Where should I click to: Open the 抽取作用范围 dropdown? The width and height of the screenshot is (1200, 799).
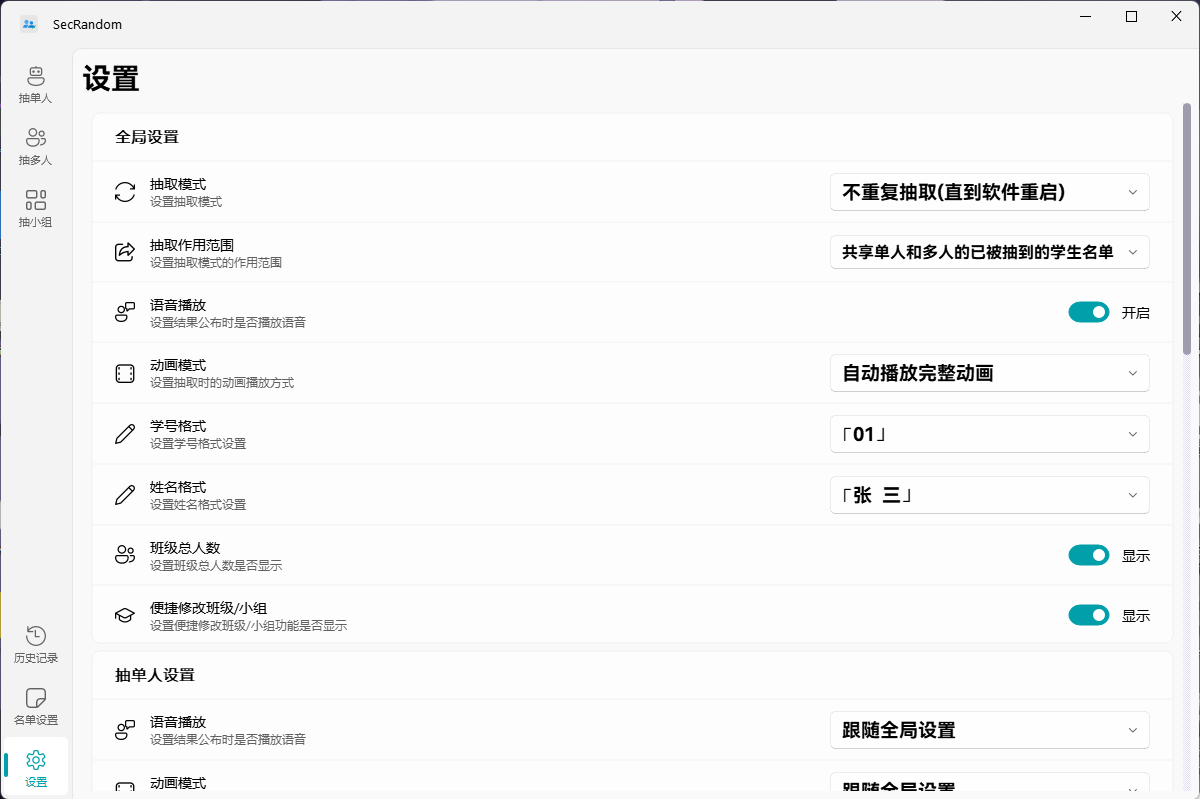(990, 252)
